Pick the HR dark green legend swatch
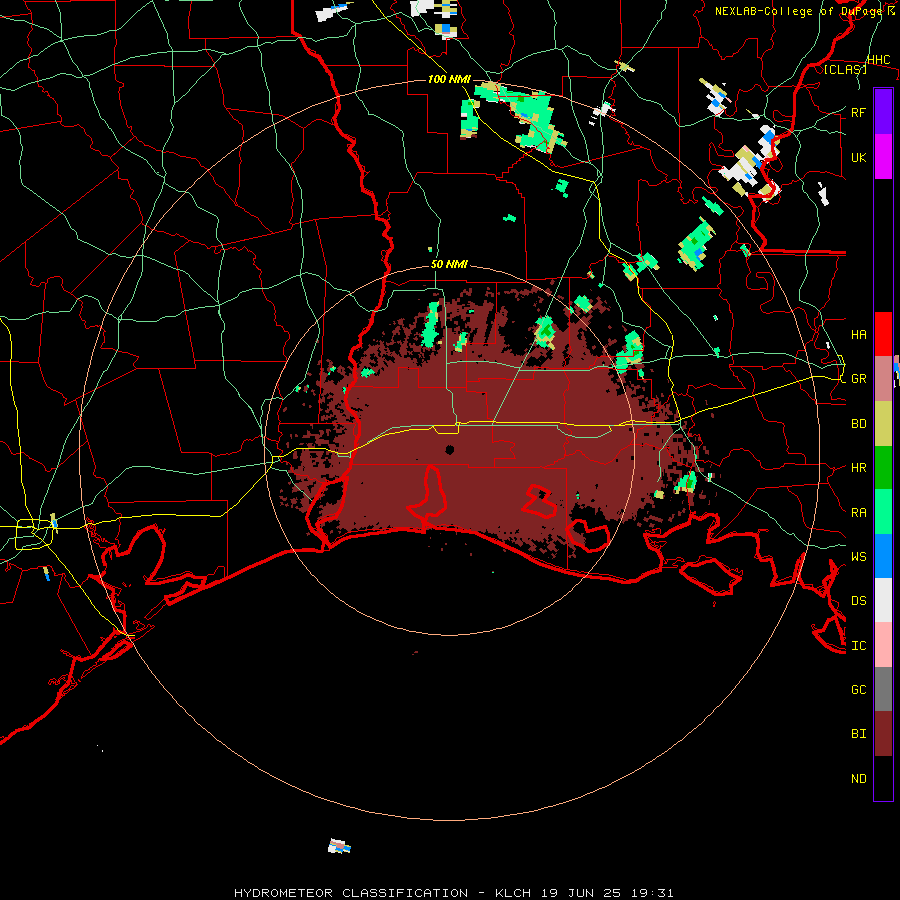Screen dimensions: 900x900 pyautogui.click(x=883, y=467)
